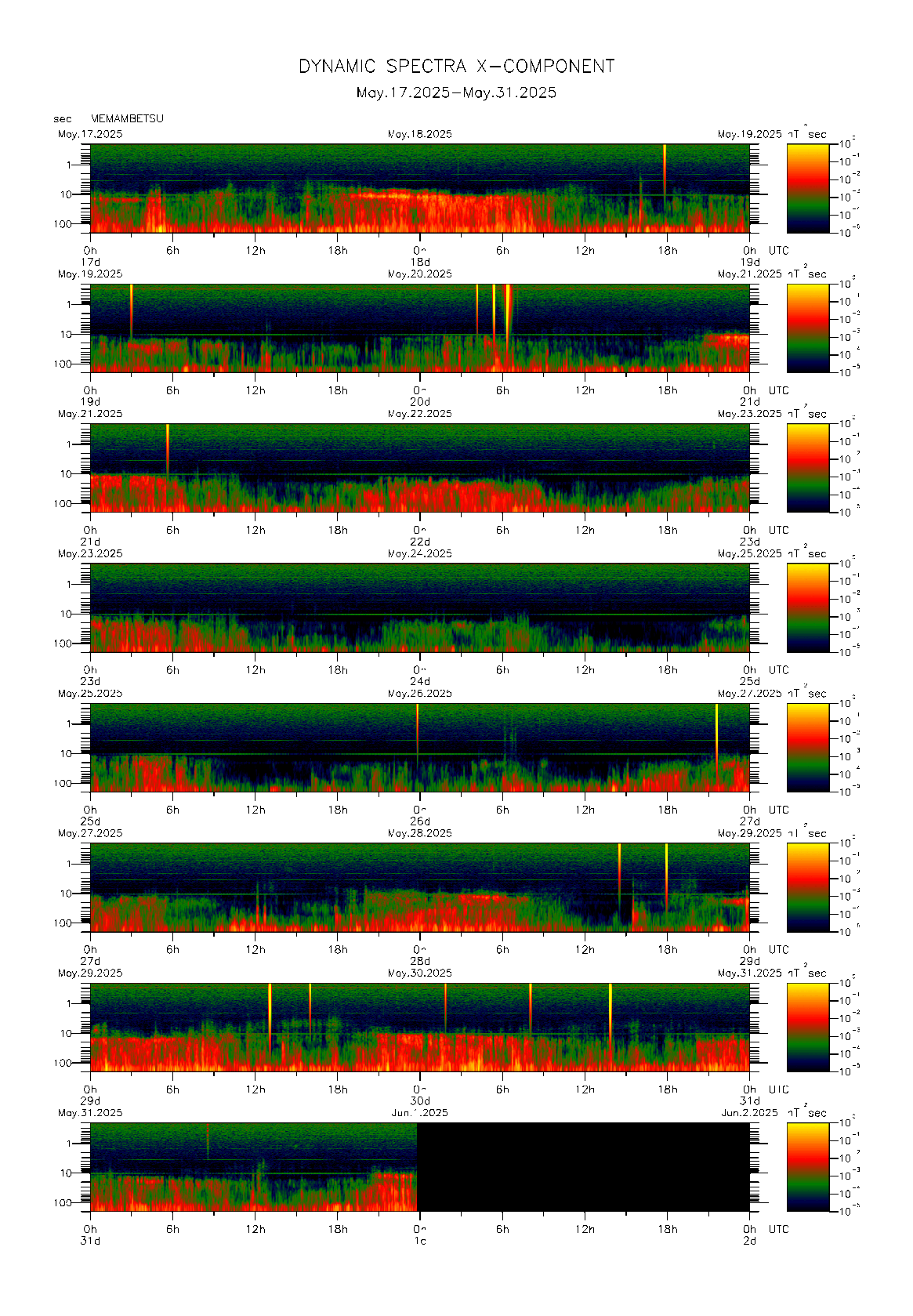The image size is (913, 1316).
Task: Click the 2d day label under the last panel
Action: click(x=750, y=1241)
